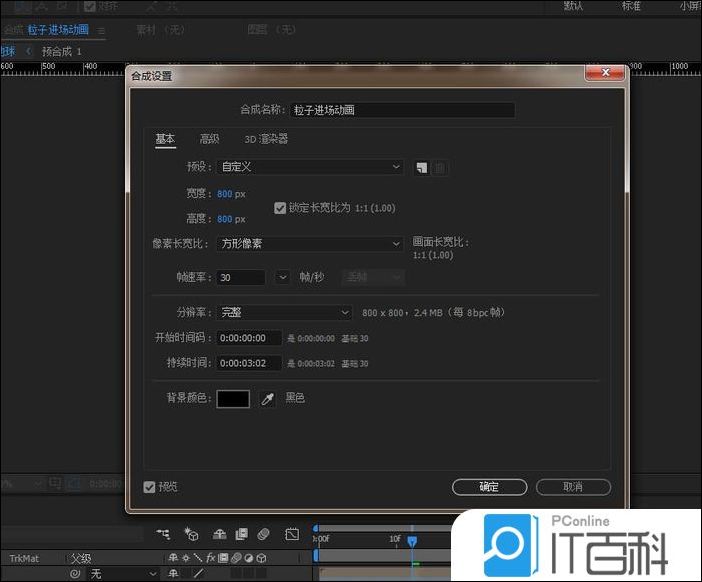The image size is (702, 582).
Task: Toggle the 对齐 snapping checkbox in toolbar
Action: (90, 6)
